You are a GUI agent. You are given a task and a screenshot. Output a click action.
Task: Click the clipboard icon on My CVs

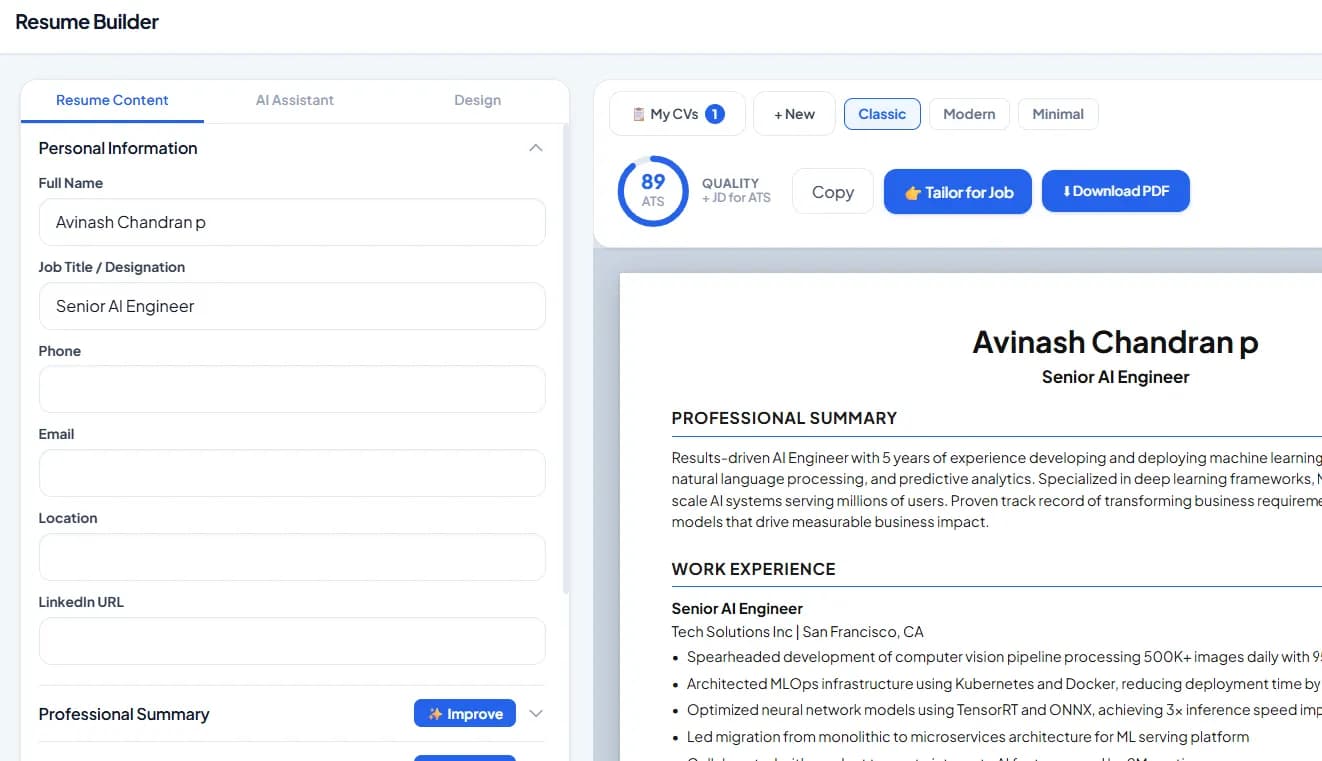(638, 114)
